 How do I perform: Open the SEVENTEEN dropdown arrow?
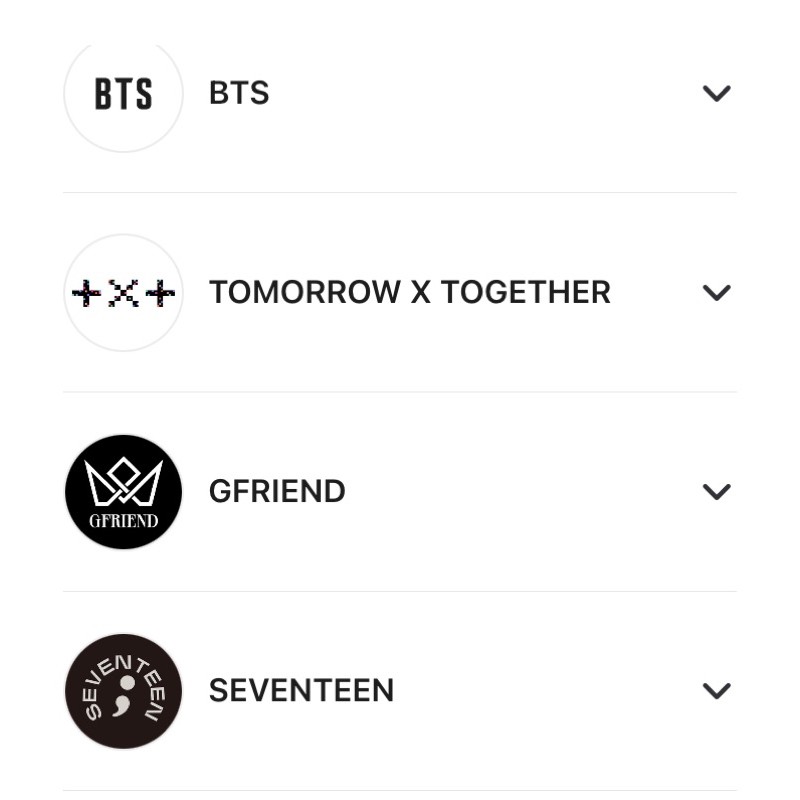716,691
